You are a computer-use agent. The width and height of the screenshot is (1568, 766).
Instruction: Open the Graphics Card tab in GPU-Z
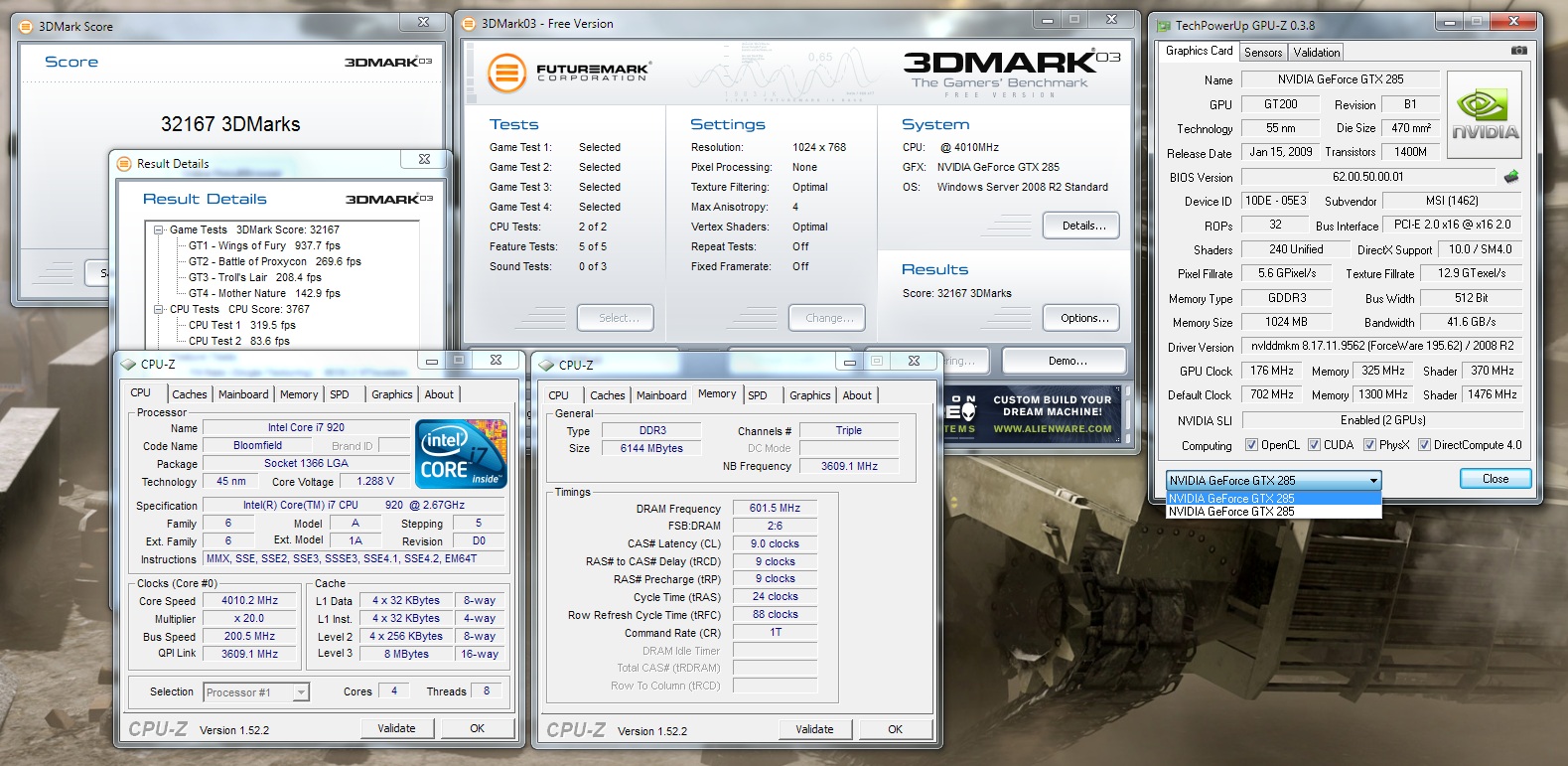(1199, 51)
